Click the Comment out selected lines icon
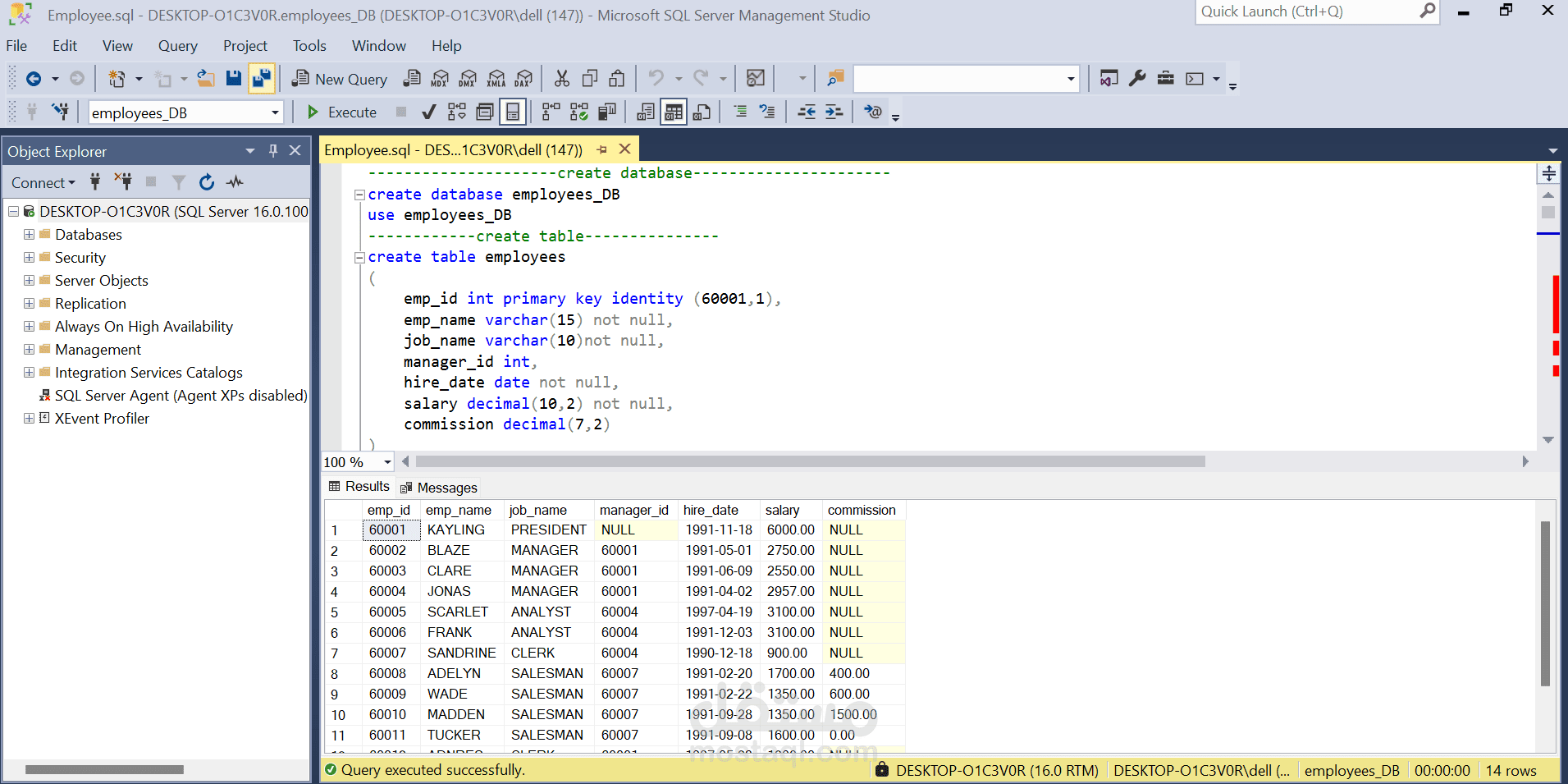Screen dimensions: 1568x784 coord(740,112)
